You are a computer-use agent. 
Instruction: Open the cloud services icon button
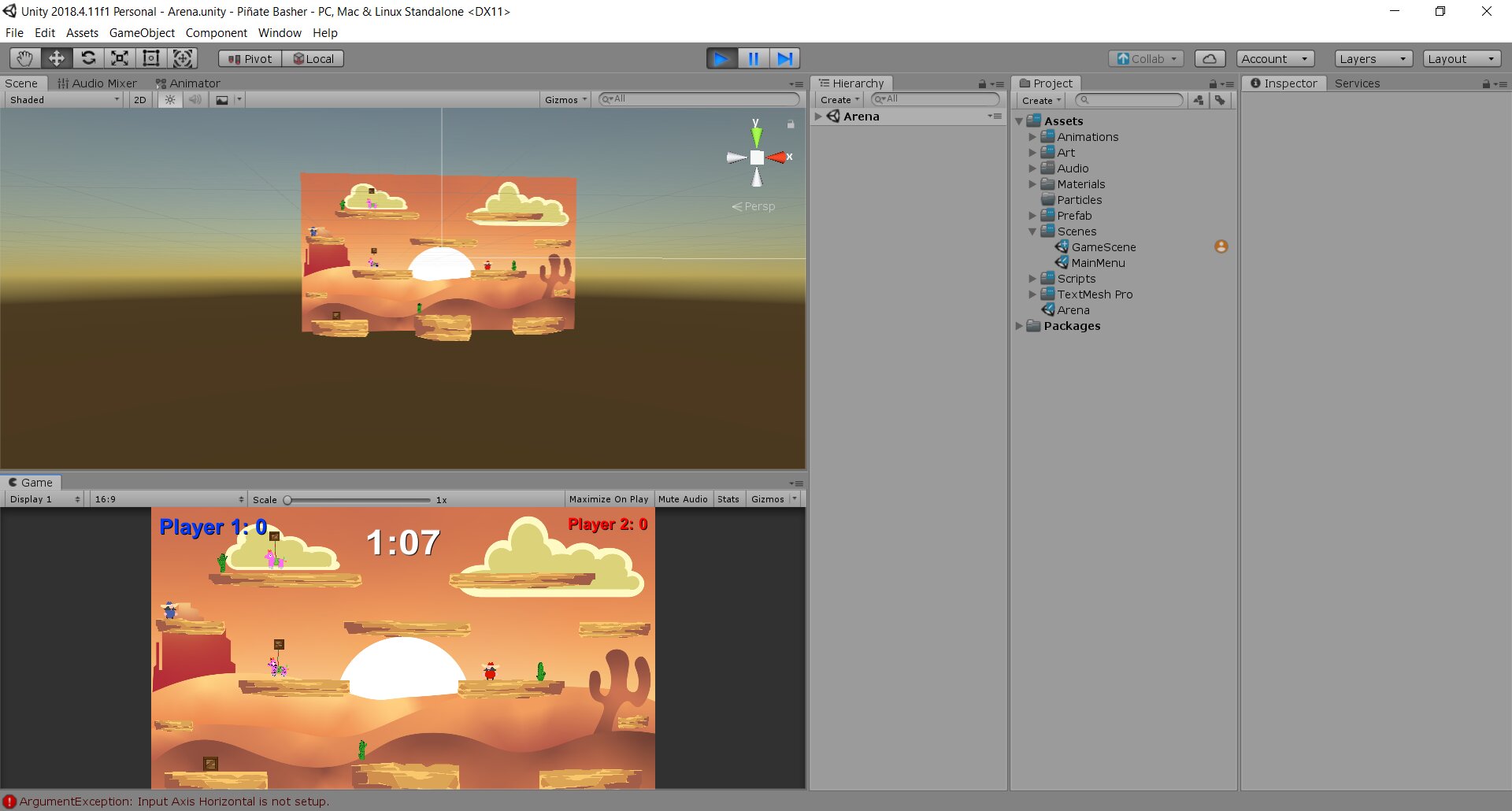click(x=1210, y=58)
